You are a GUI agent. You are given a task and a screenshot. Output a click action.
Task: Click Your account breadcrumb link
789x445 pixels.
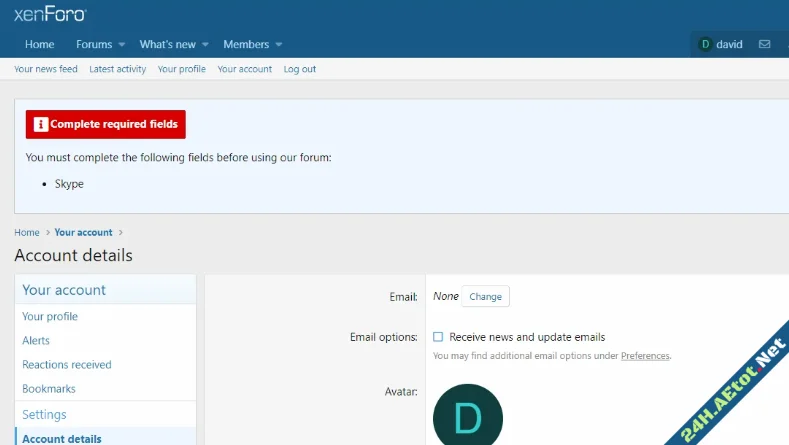point(83,233)
